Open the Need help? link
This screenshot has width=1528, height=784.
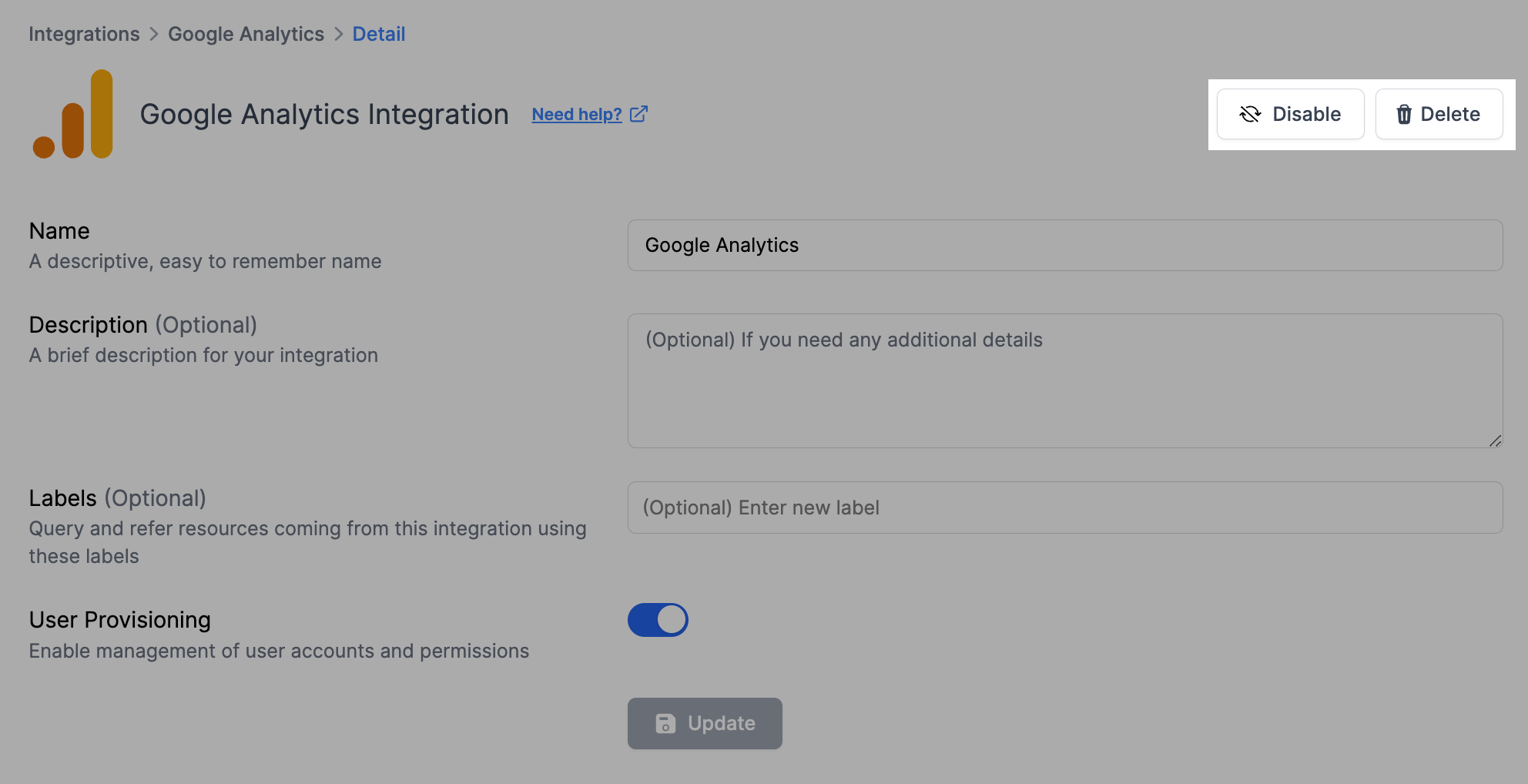576,114
